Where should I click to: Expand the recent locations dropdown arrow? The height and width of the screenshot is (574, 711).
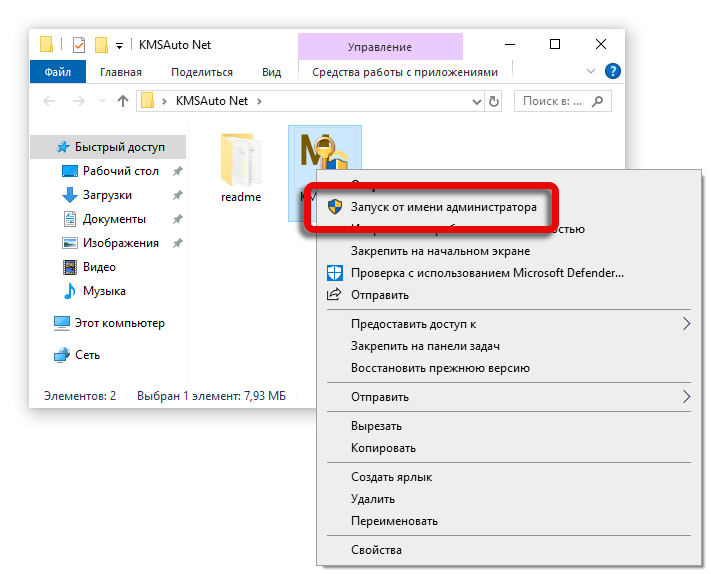point(102,101)
